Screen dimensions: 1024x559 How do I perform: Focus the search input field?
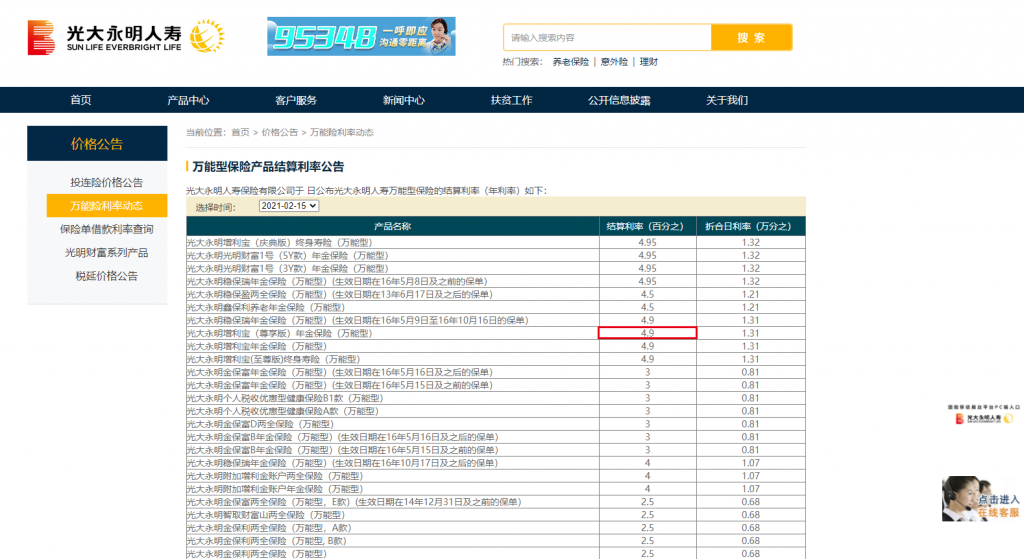click(x=607, y=37)
